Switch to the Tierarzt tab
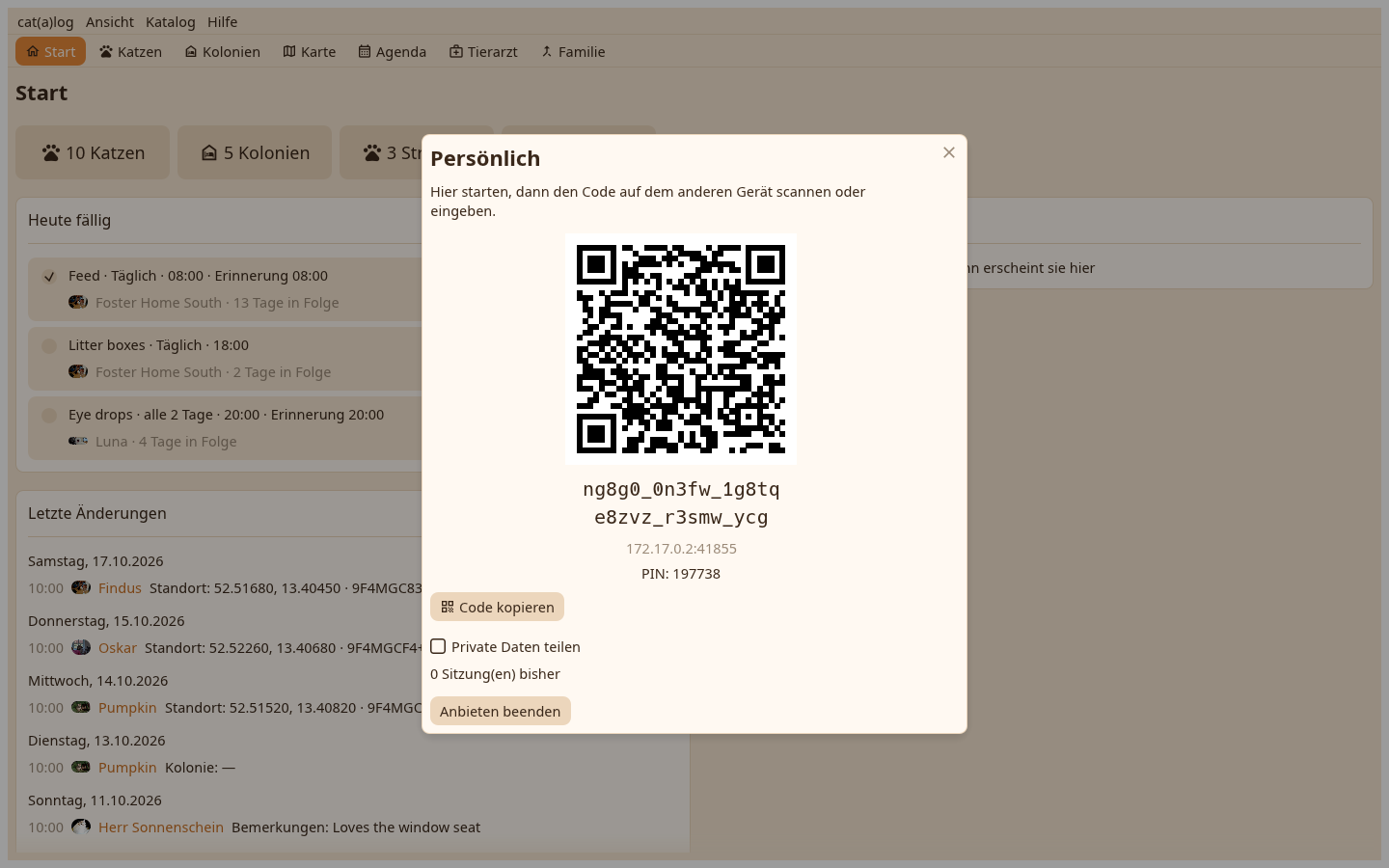This screenshot has height=868, width=1389. pyautogui.click(x=483, y=51)
